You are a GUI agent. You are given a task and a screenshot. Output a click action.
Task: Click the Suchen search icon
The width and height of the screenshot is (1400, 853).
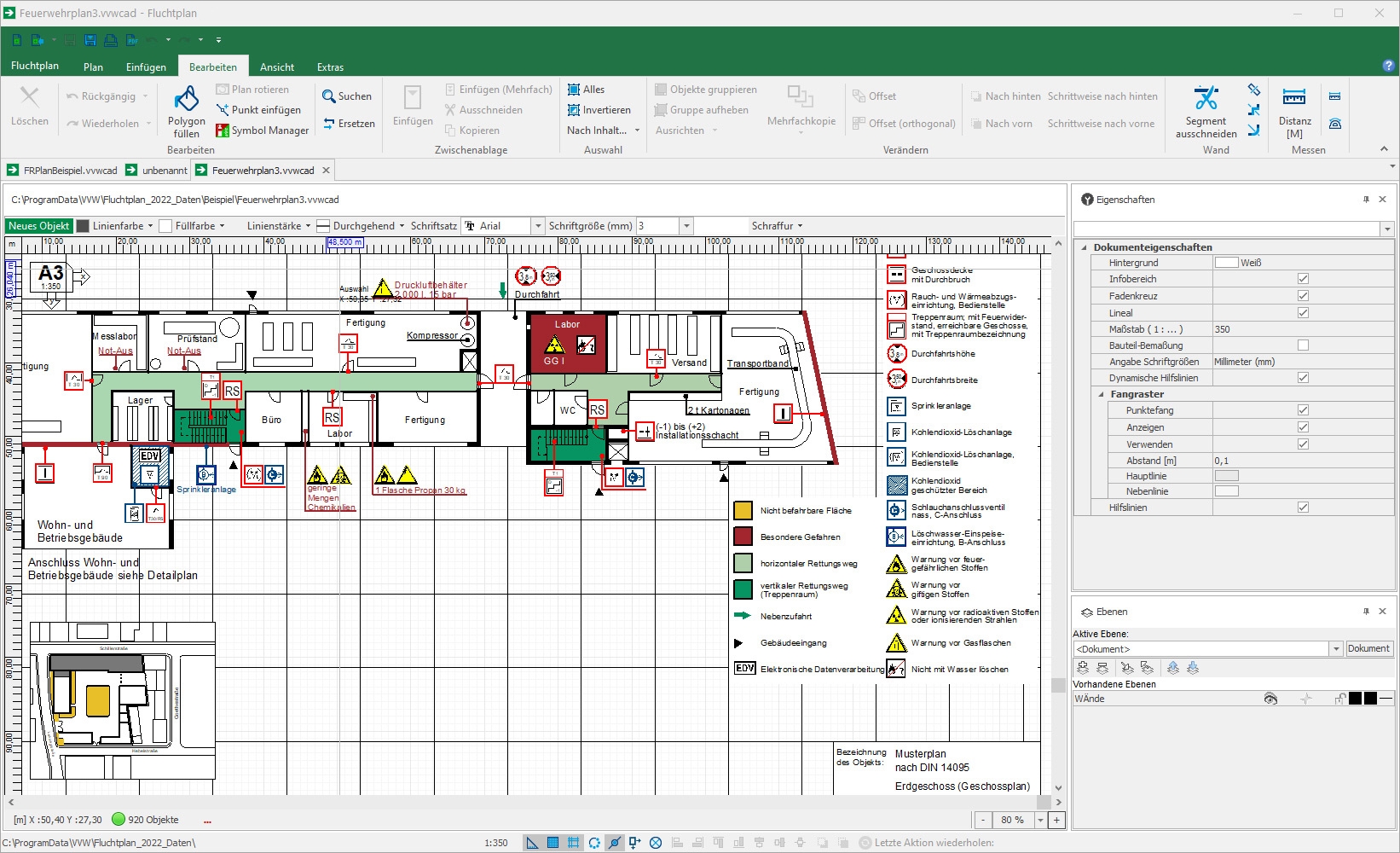tap(328, 96)
